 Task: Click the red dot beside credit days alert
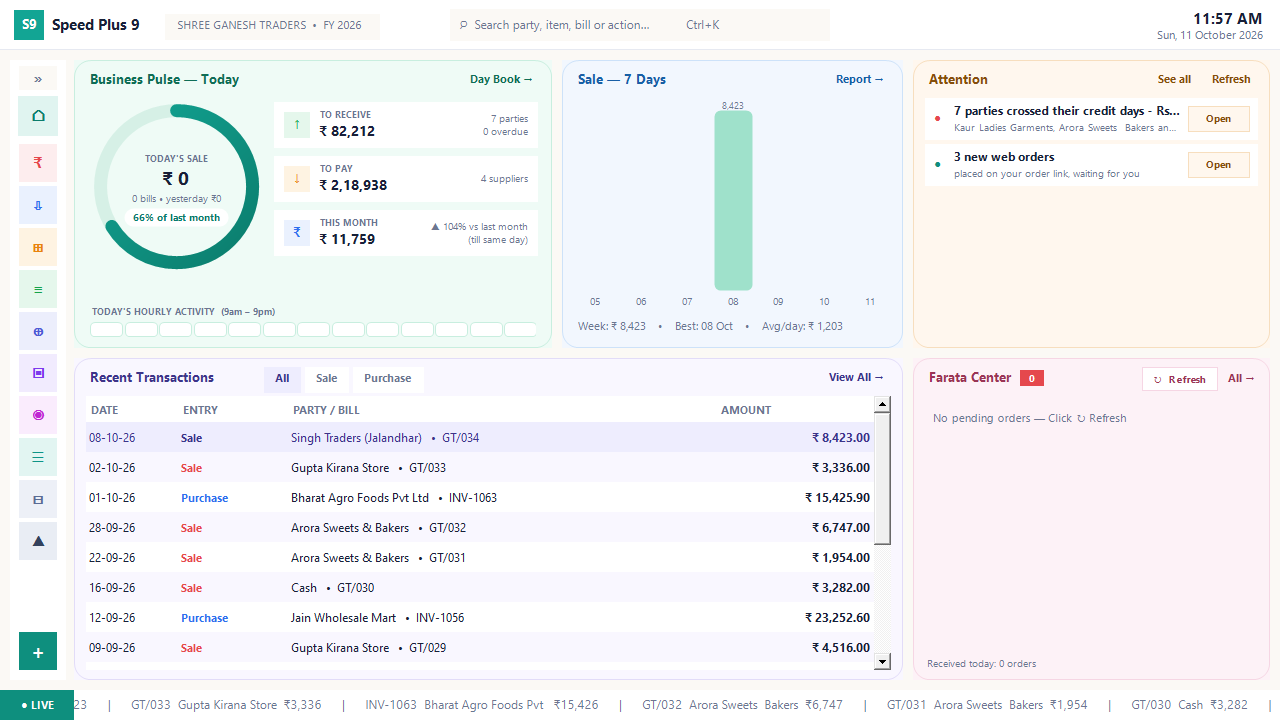click(938, 118)
